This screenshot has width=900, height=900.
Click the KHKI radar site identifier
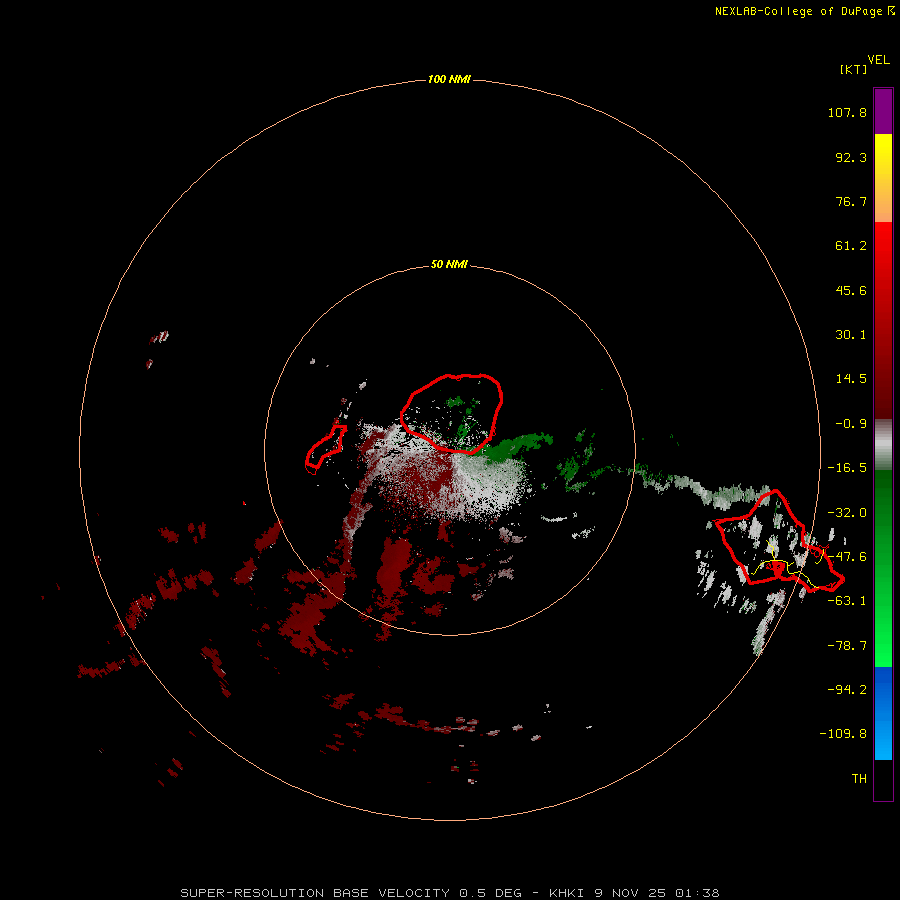568,893
